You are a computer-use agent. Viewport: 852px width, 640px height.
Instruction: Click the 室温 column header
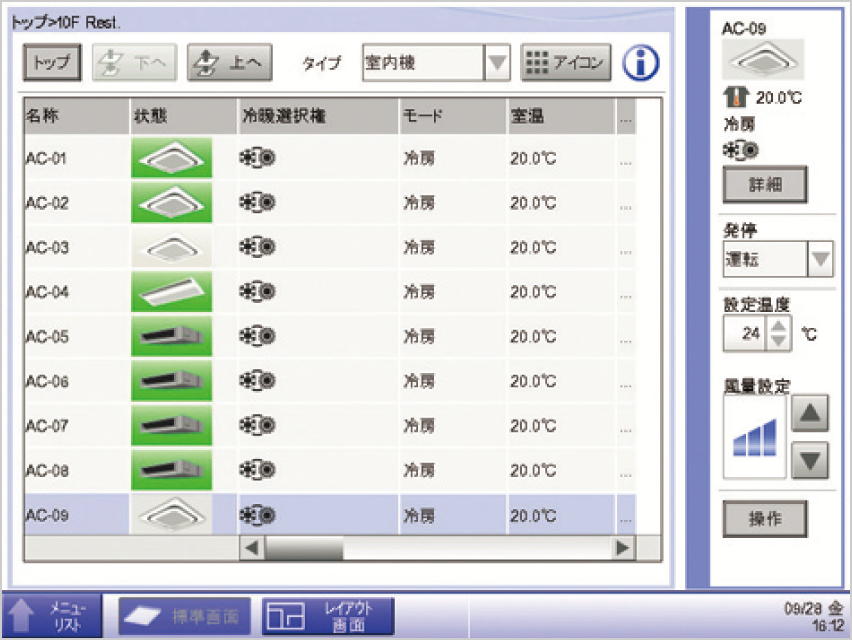(x=561, y=116)
